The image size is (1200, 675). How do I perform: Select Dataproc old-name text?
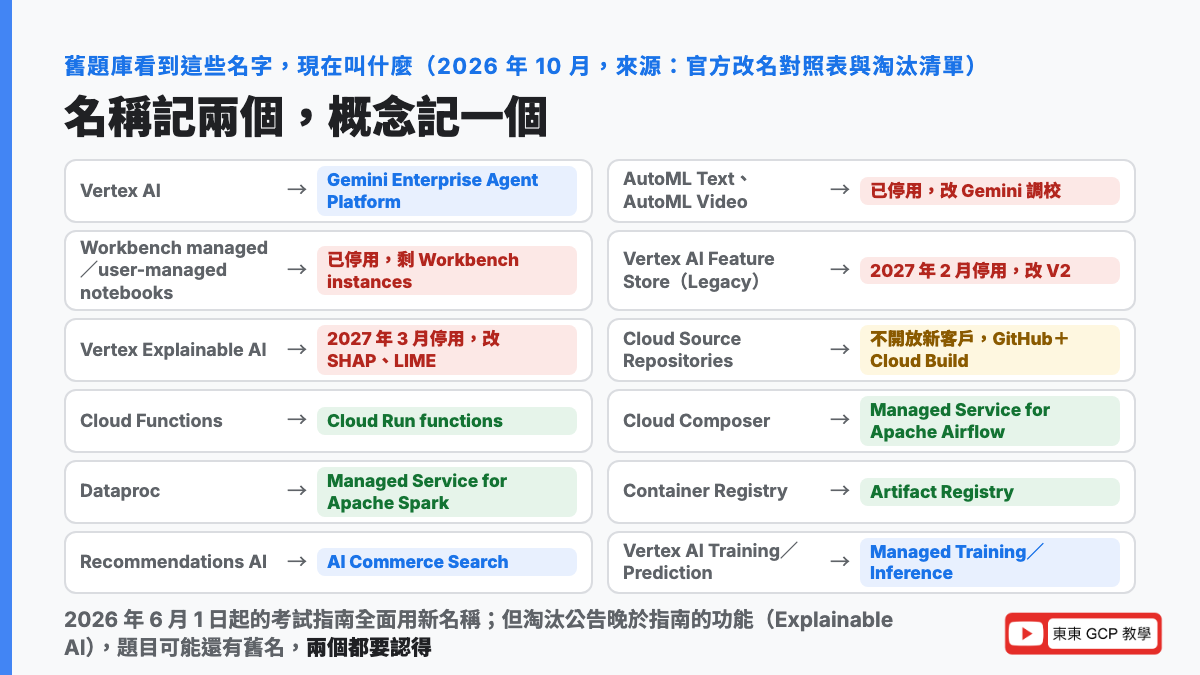click(x=120, y=491)
